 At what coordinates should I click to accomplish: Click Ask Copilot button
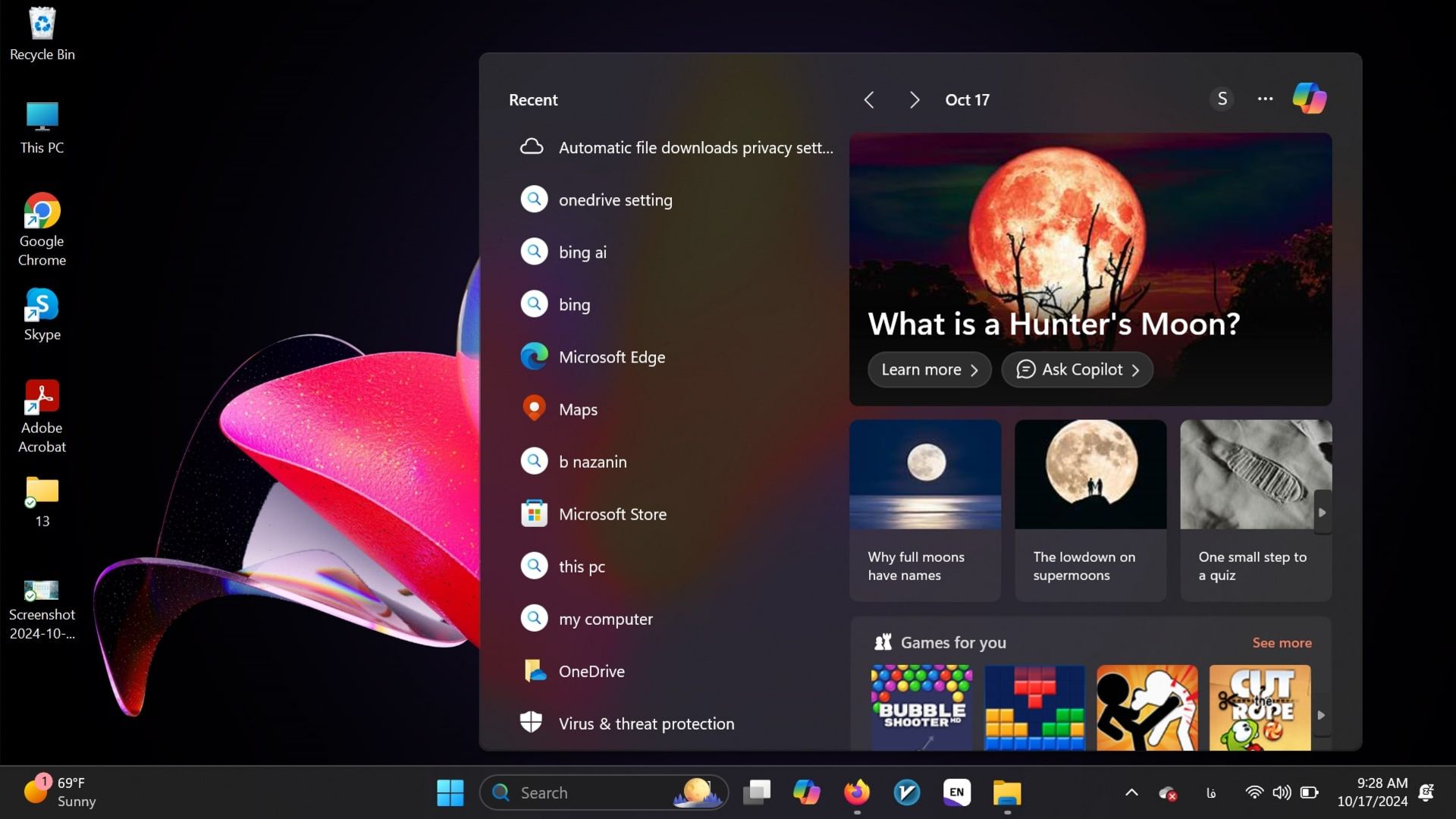[1077, 369]
